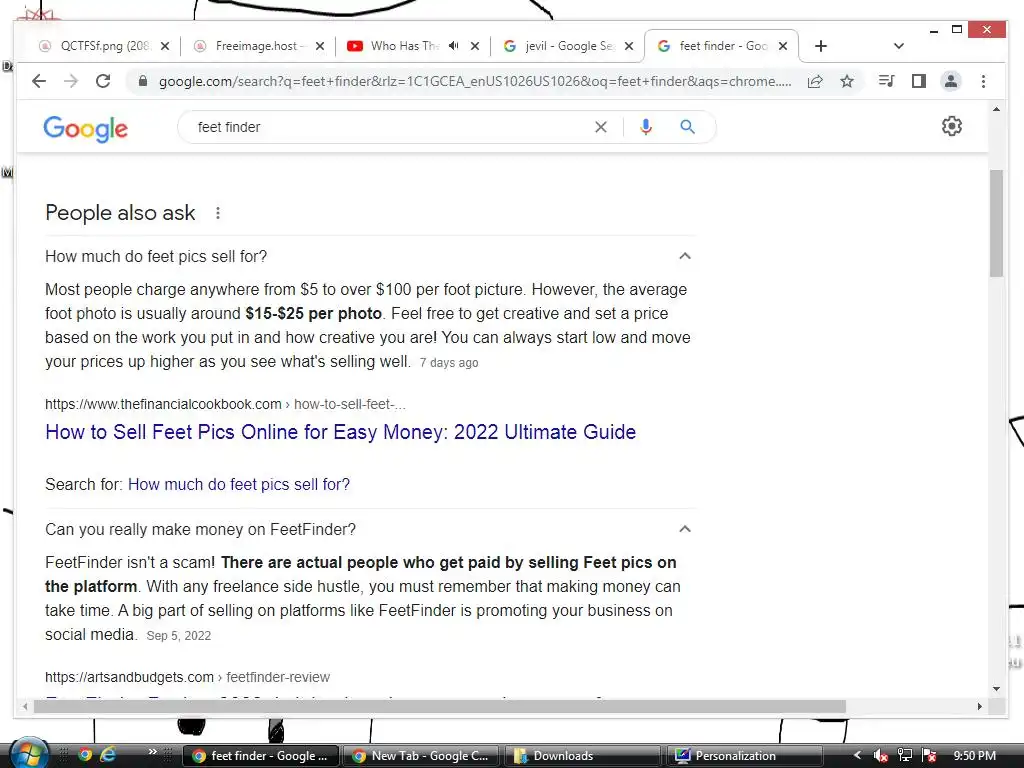This screenshot has height=768, width=1024.
Task: Switch to the Freeimage.host tab
Action: click(x=257, y=46)
